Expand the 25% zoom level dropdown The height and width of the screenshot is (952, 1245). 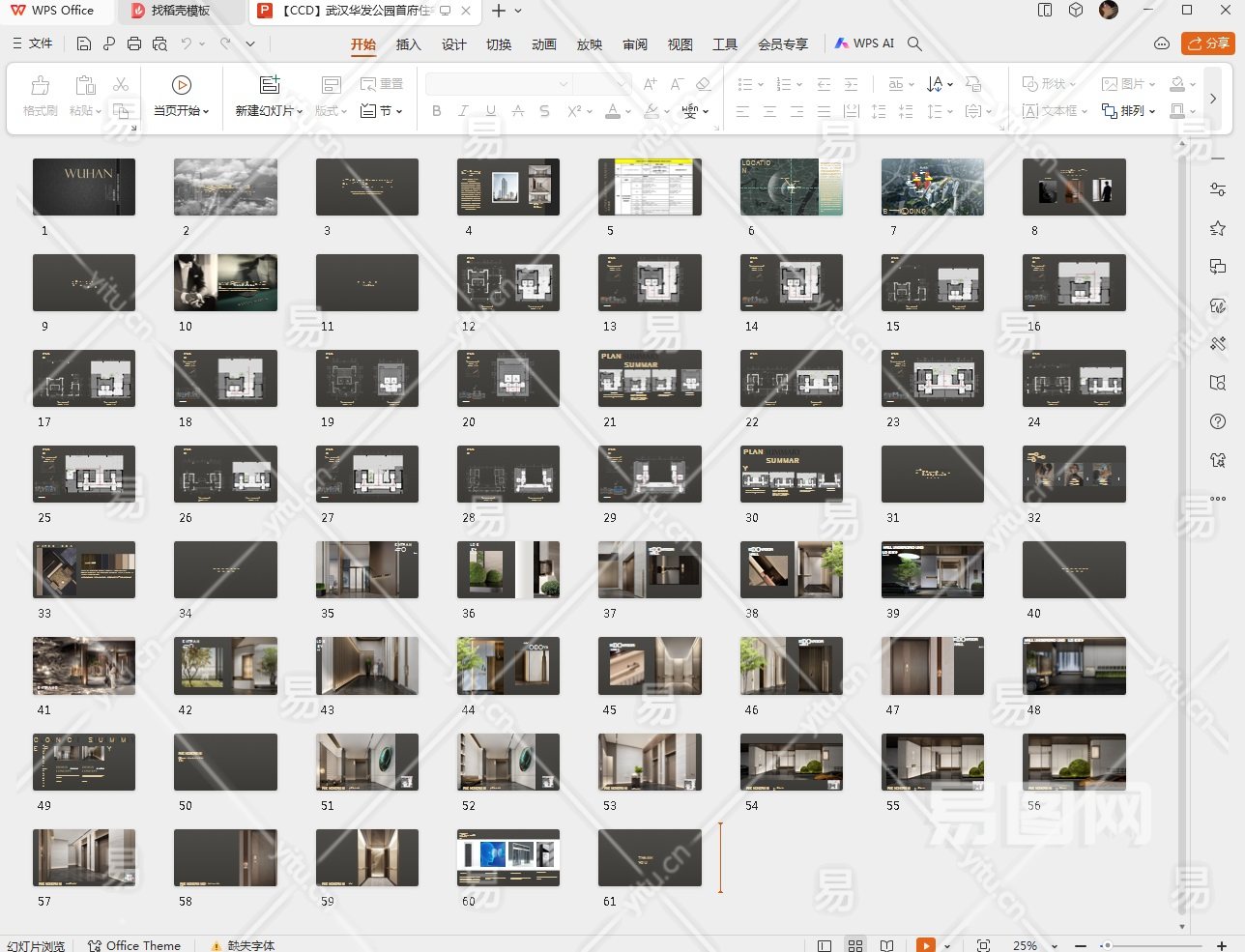click(1054, 945)
